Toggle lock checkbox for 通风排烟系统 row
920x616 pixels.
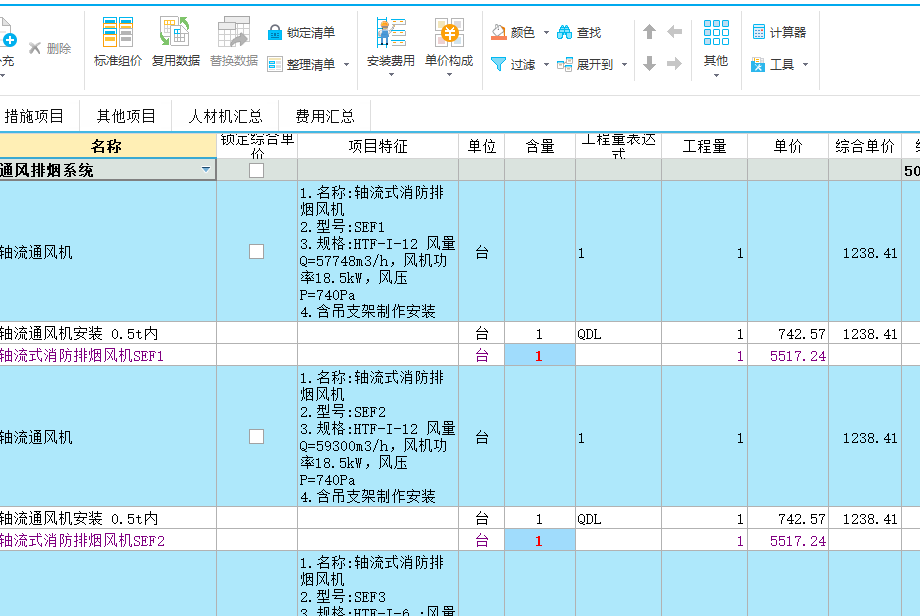point(256,170)
